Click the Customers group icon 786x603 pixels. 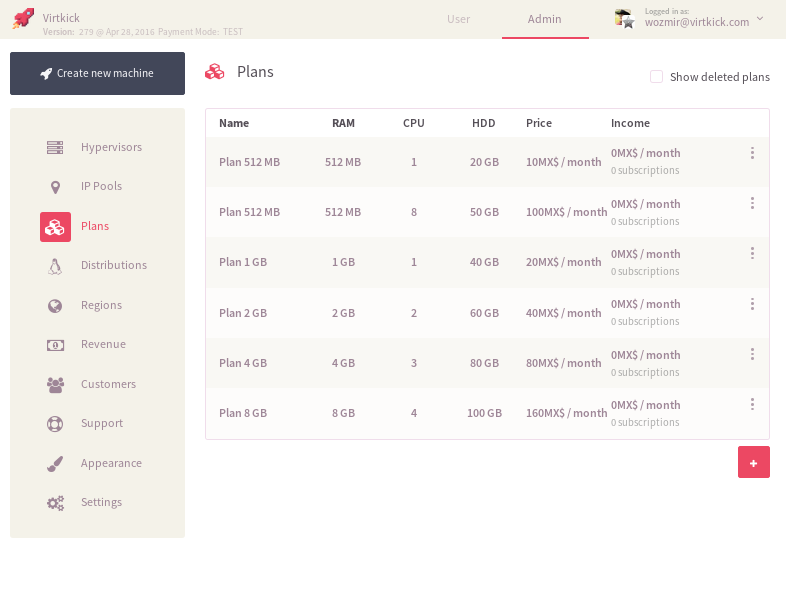[55, 384]
